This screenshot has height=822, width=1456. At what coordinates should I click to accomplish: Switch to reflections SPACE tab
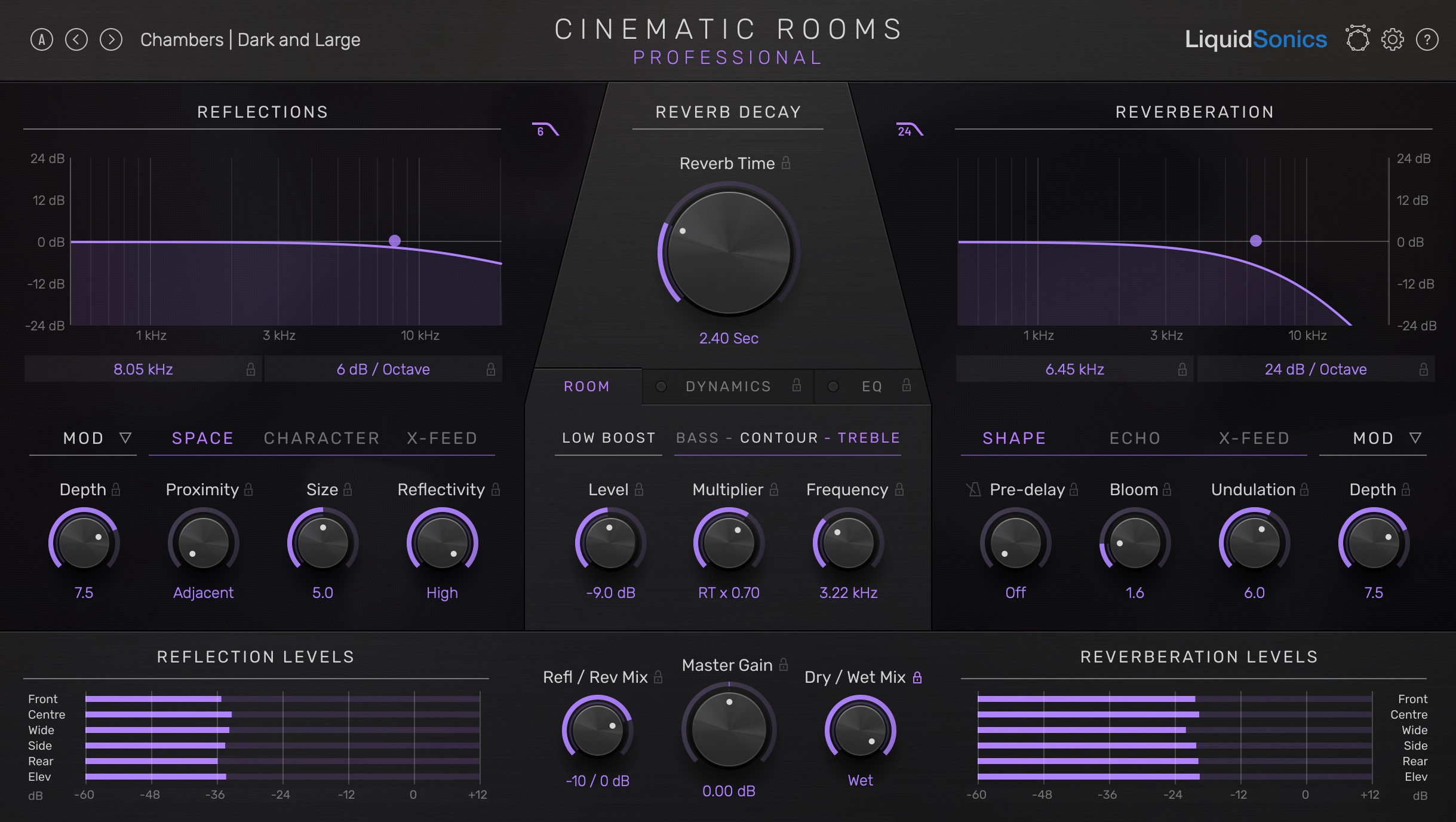(x=202, y=438)
